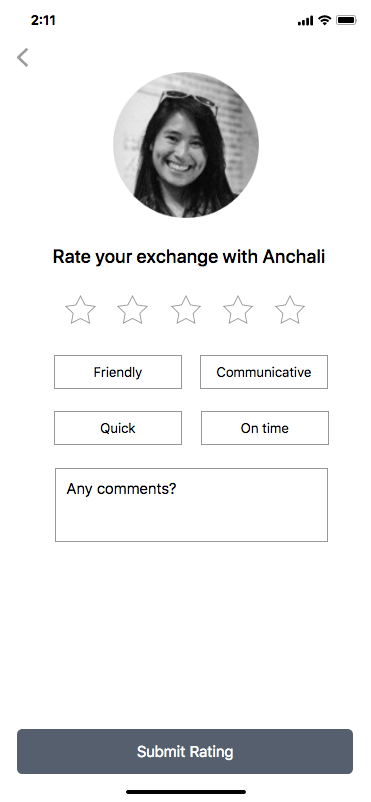371x802 pixels.
Task: Give a three star rating
Action: (186, 310)
